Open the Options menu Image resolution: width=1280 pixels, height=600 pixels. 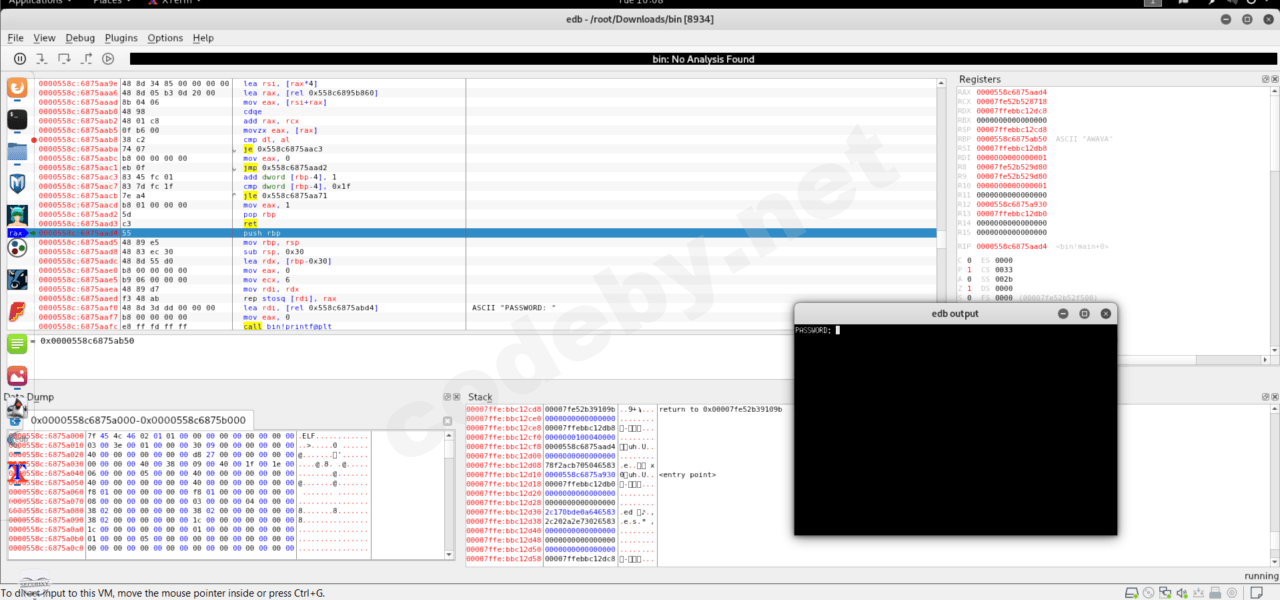click(165, 38)
